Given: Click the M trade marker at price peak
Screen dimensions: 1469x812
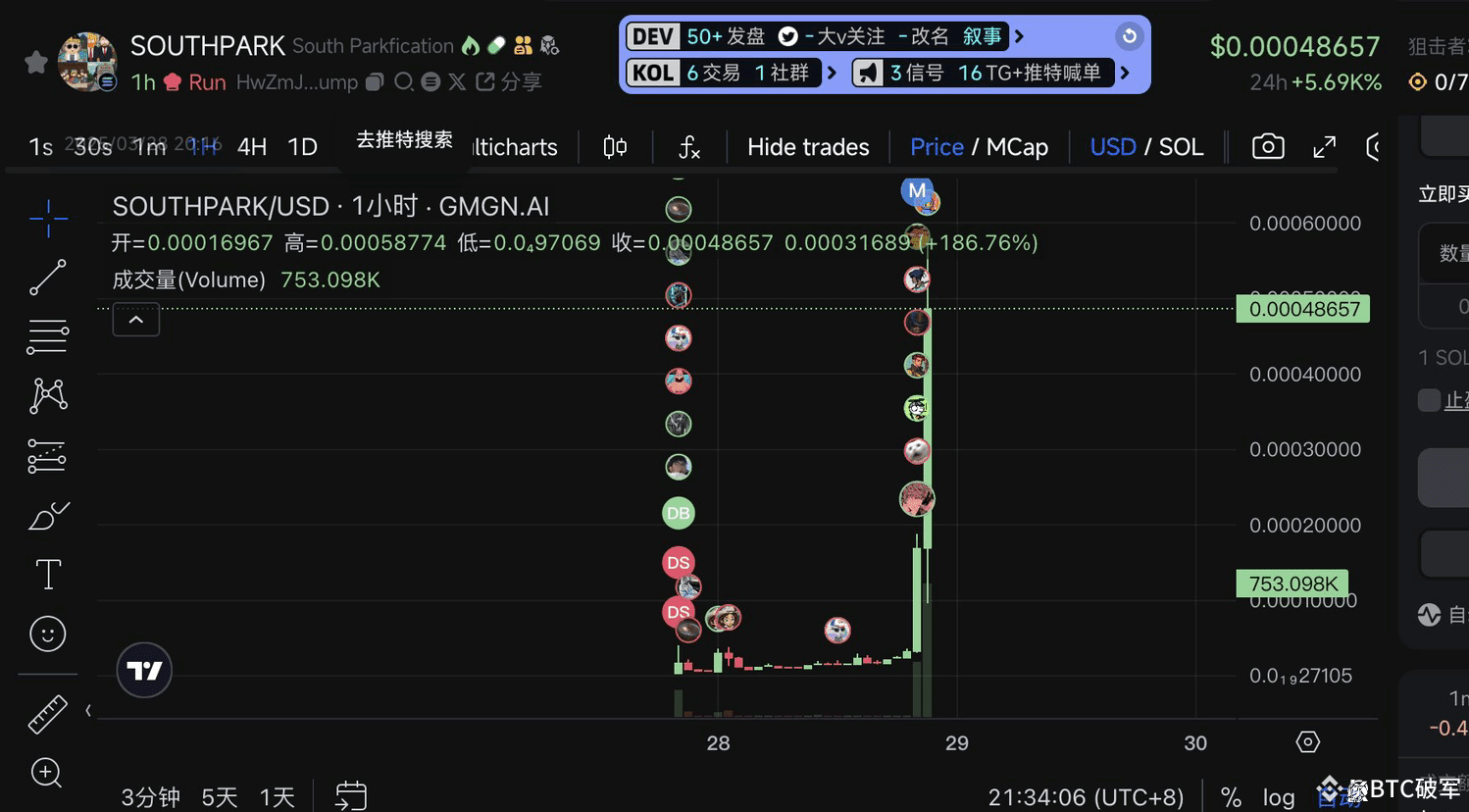Looking at the screenshot, I should coord(917,190).
